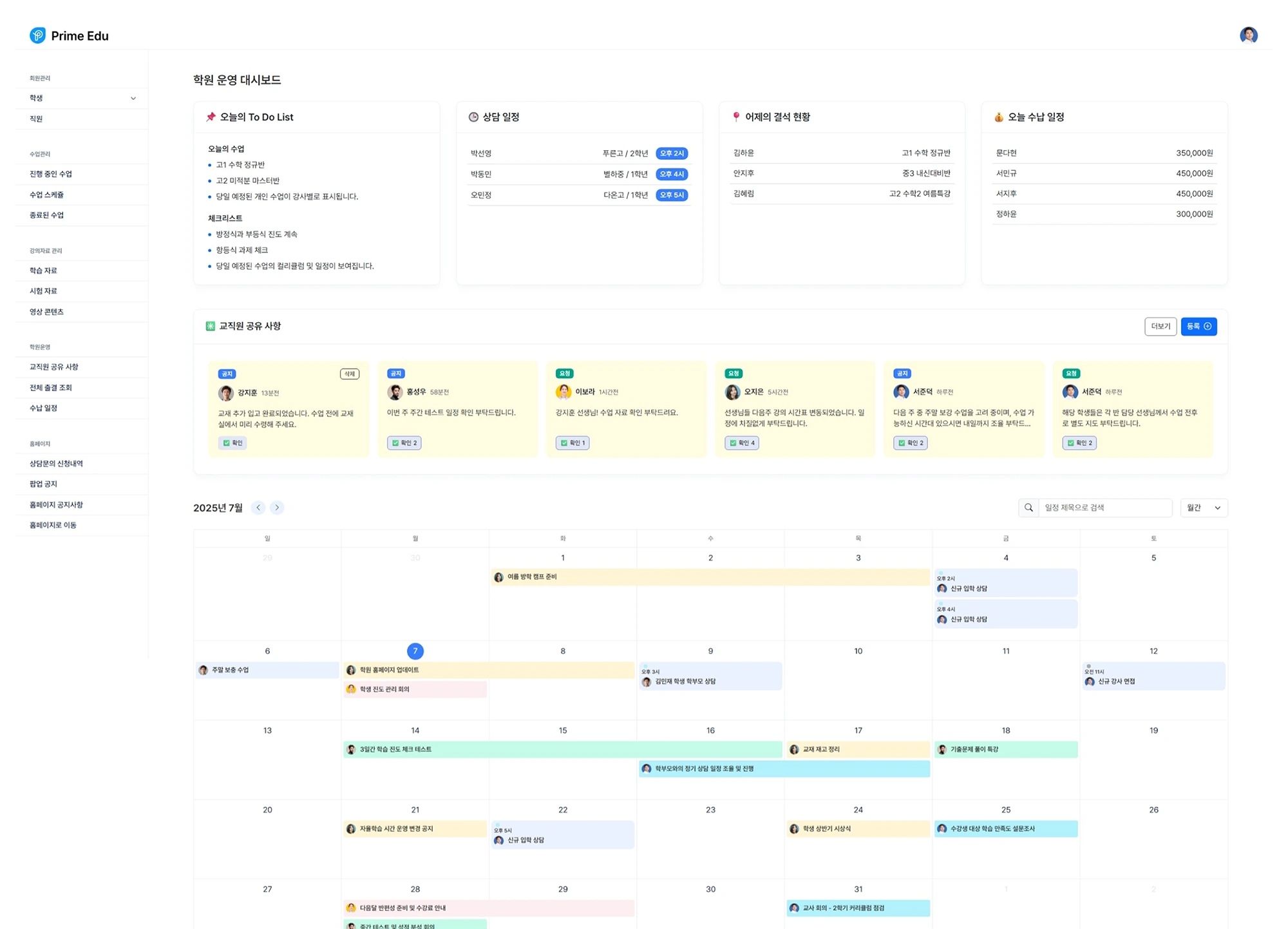Click the clock icon next to 상담 일정
The width and height of the screenshot is (1288, 929).
coord(473,117)
